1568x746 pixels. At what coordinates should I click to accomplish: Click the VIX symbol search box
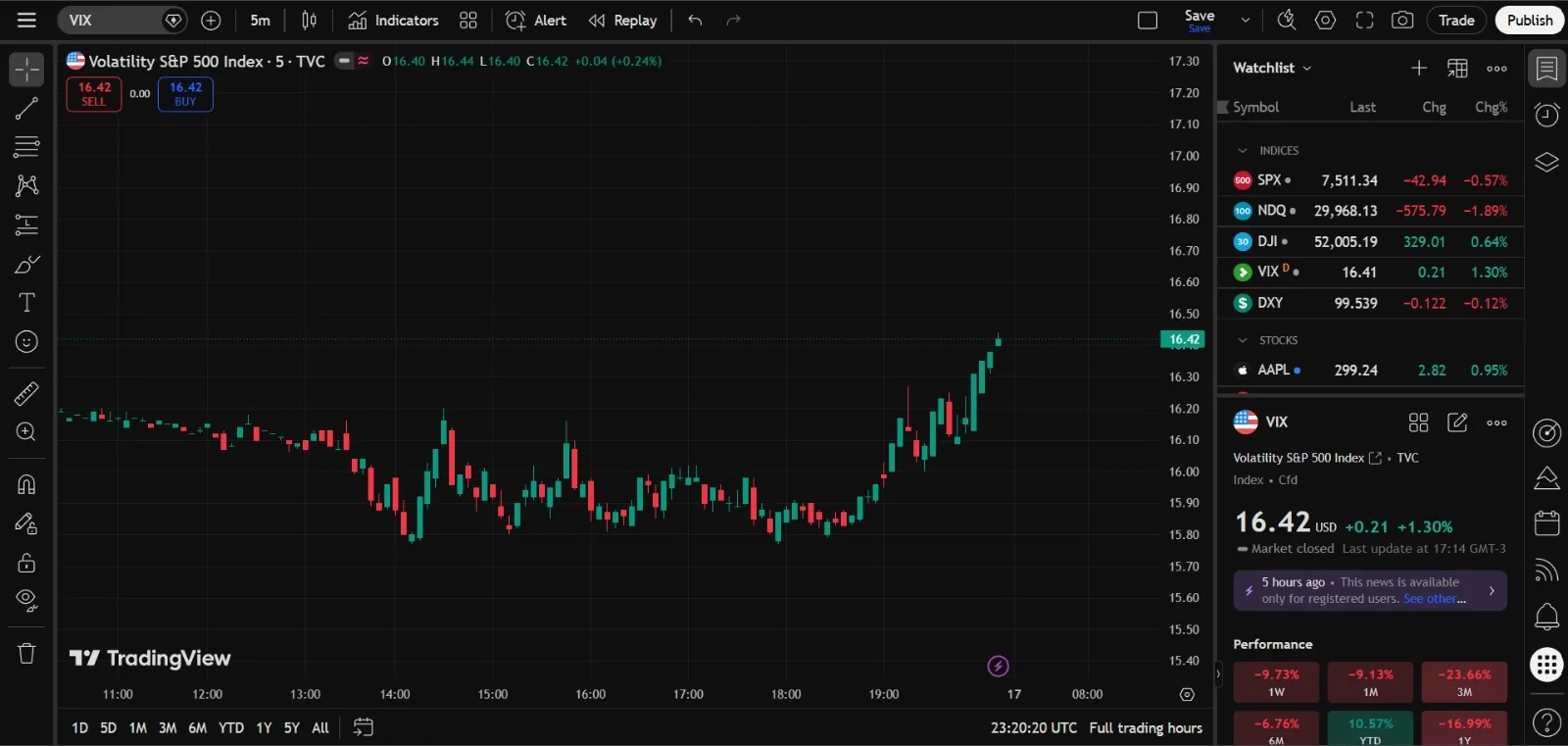pos(121,20)
